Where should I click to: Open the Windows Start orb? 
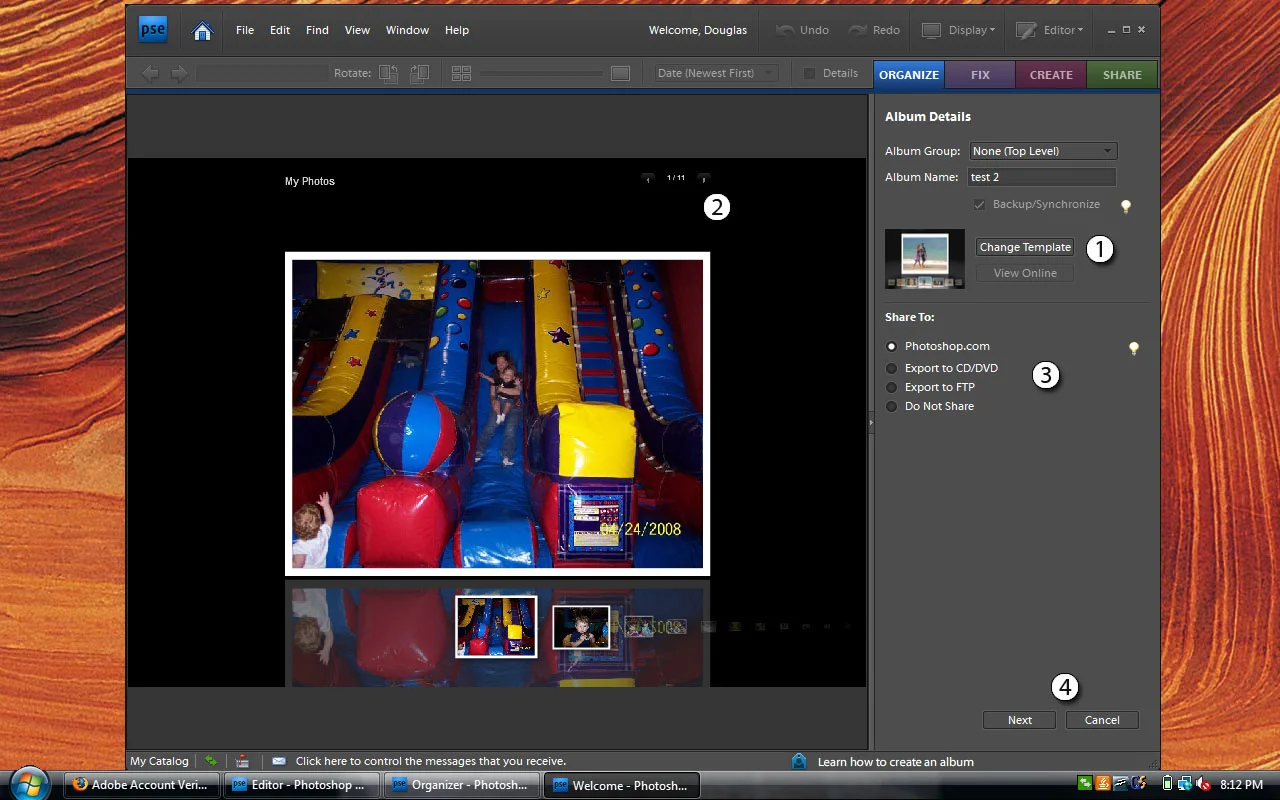click(30, 783)
